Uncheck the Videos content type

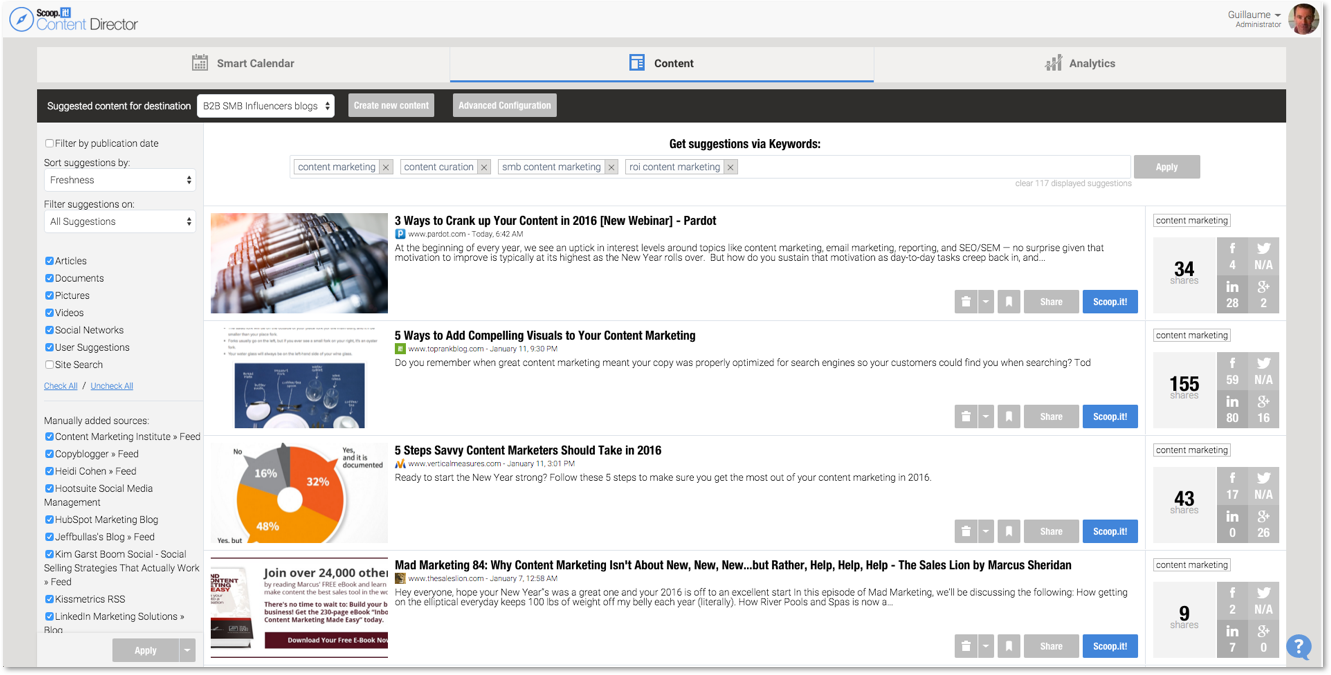(x=50, y=313)
